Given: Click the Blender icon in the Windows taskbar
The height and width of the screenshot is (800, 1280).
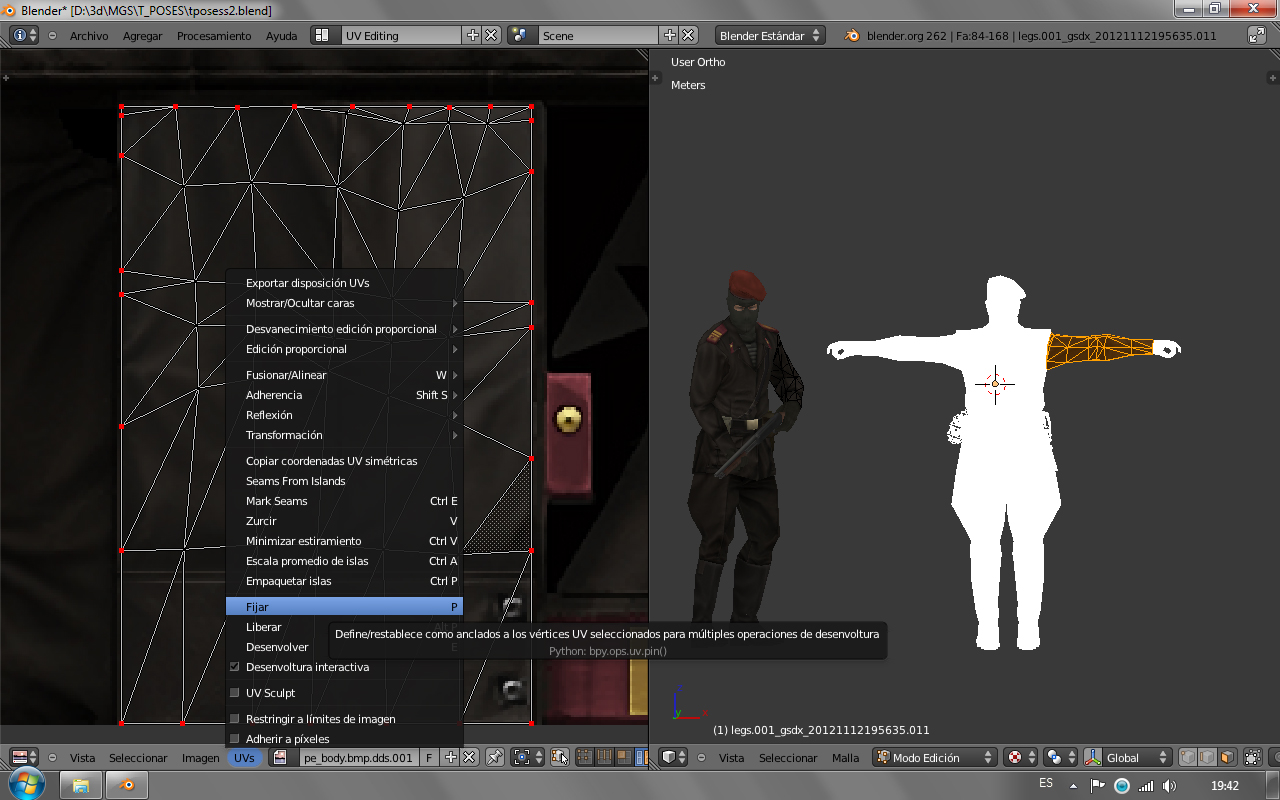Looking at the screenshot, I should pos(127,785).
